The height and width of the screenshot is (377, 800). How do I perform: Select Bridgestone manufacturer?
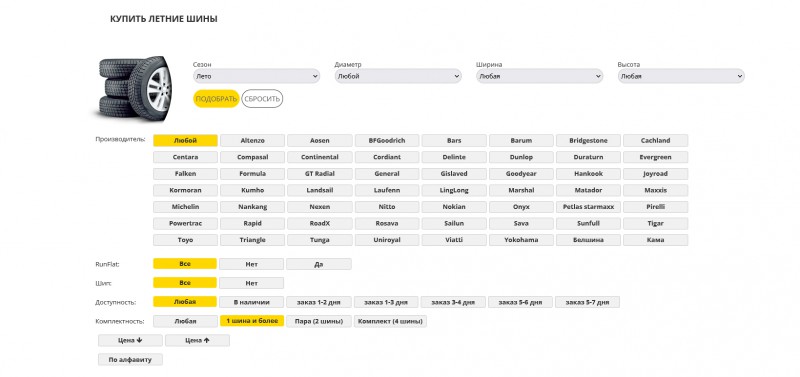coord(588,140)
